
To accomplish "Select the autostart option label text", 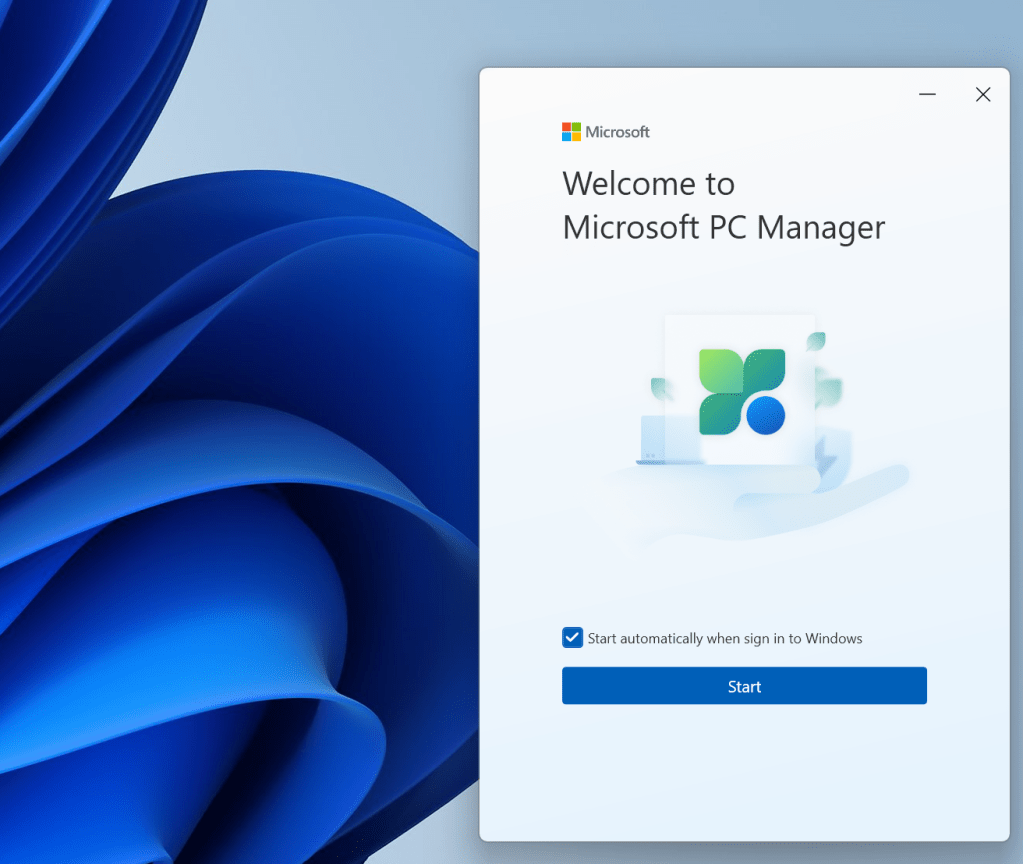I will pyautogui.click(x=722, y=637).
